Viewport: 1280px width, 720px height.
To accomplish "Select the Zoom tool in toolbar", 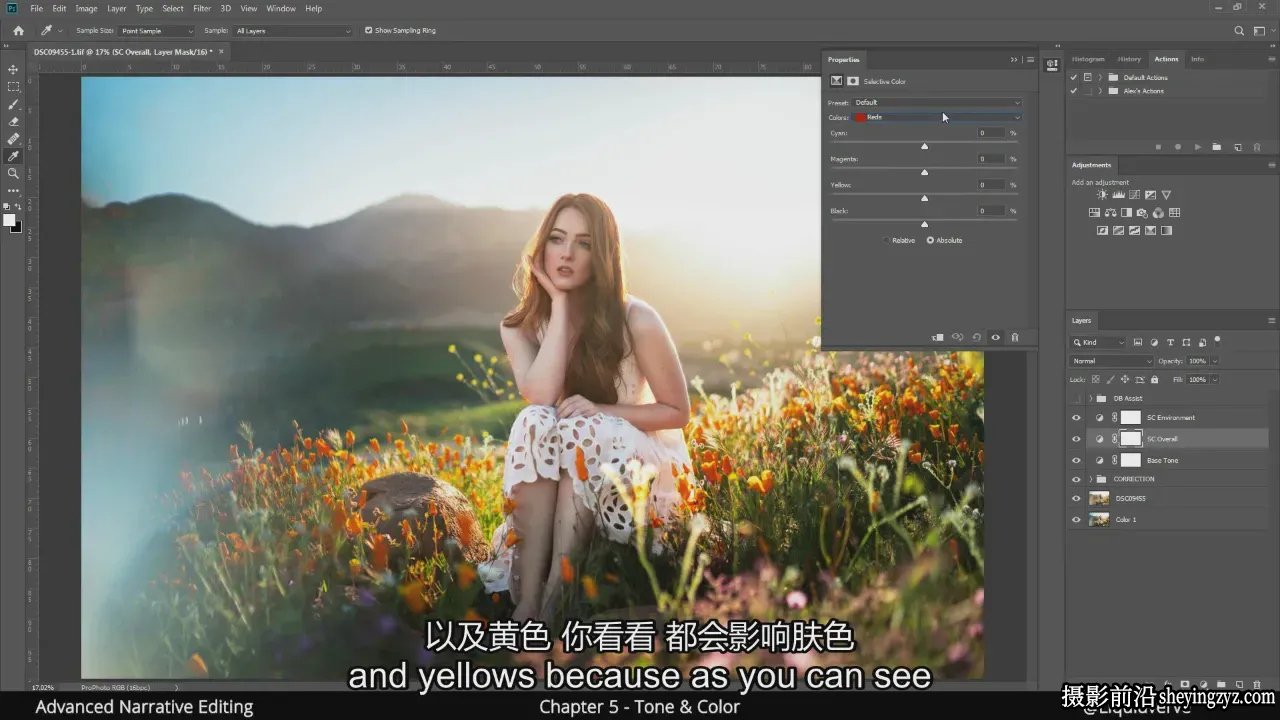I will tap(13, 173).
